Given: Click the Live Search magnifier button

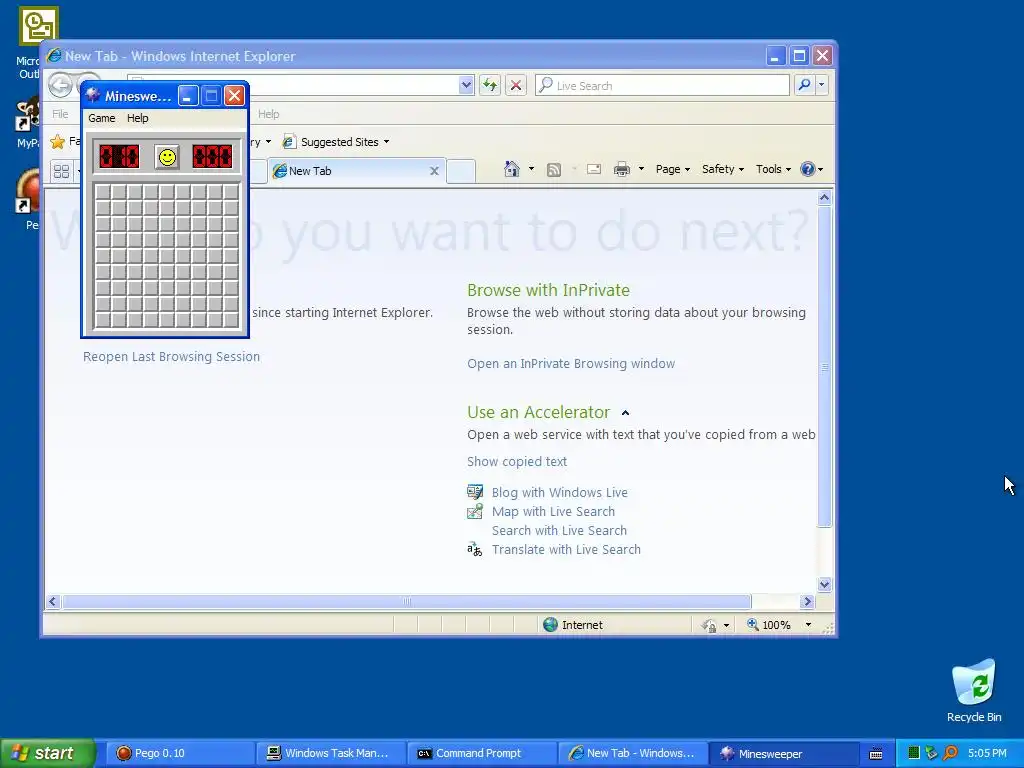Looking at the screenshot, I should [805, 84].
